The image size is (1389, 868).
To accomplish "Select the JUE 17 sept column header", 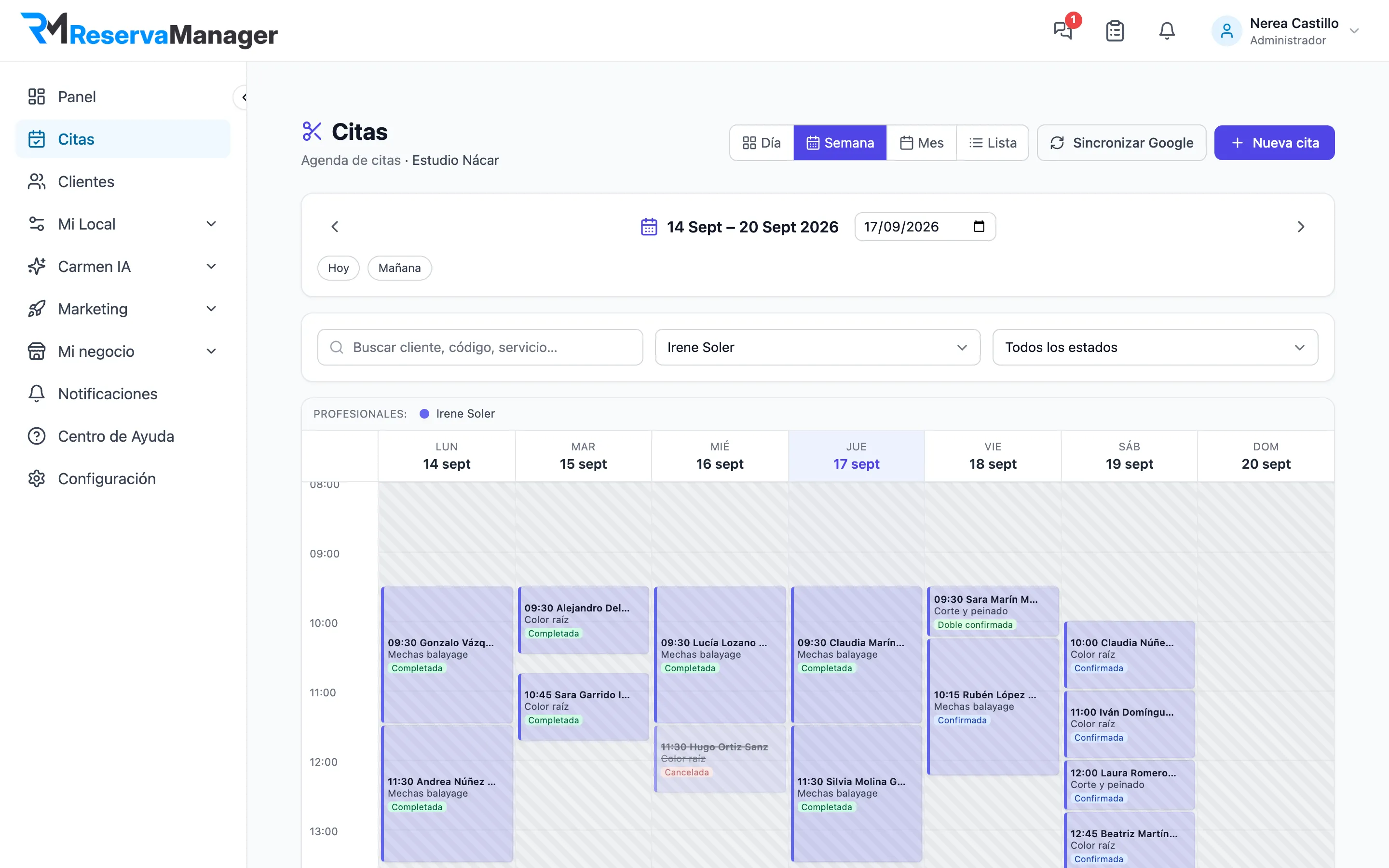I will pyautogui.click(x=857, y=456).
